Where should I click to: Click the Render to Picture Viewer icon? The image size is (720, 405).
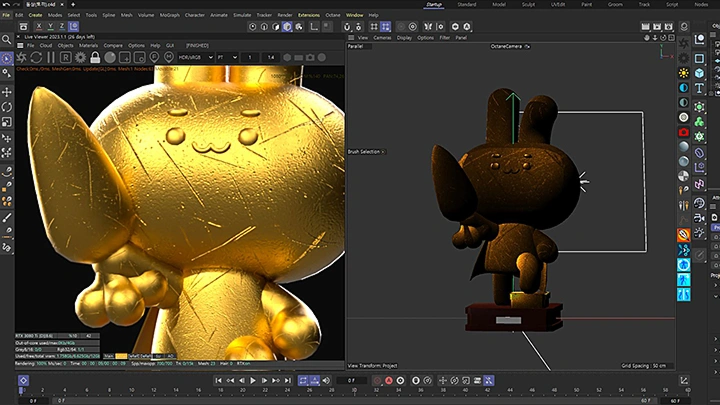[657, 27]
